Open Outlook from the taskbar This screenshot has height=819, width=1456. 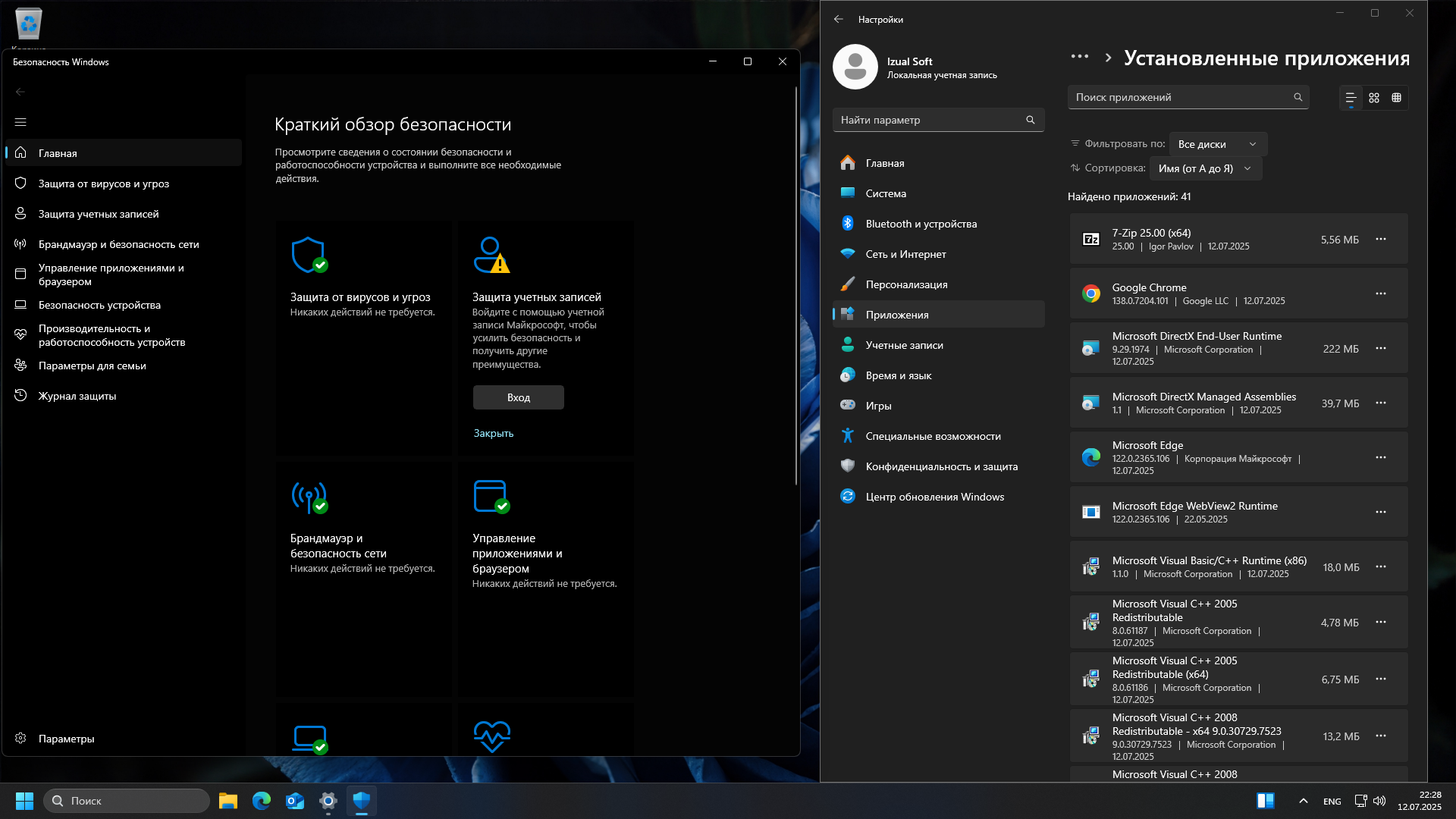(295, 801)
